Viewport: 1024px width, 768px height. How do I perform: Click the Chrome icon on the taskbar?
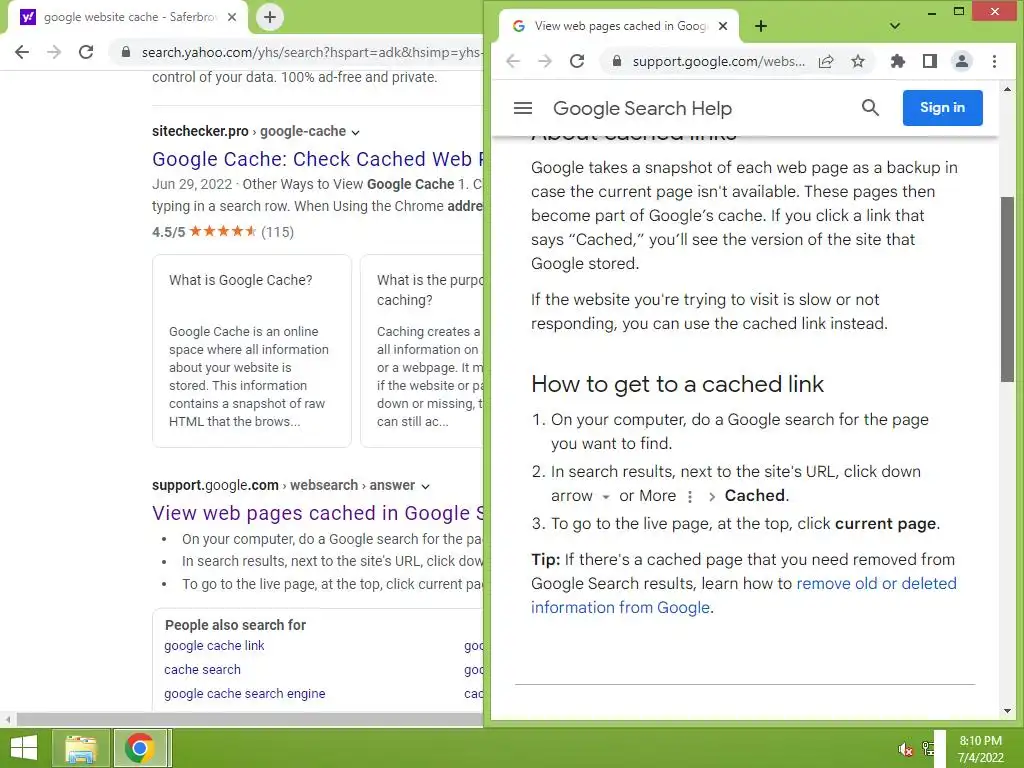tap(140, 748)
